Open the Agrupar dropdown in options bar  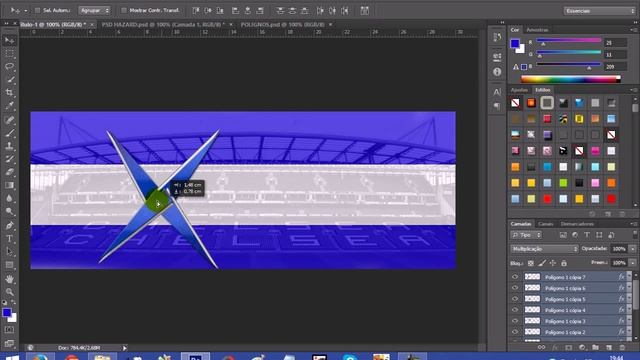click(94, 10)
